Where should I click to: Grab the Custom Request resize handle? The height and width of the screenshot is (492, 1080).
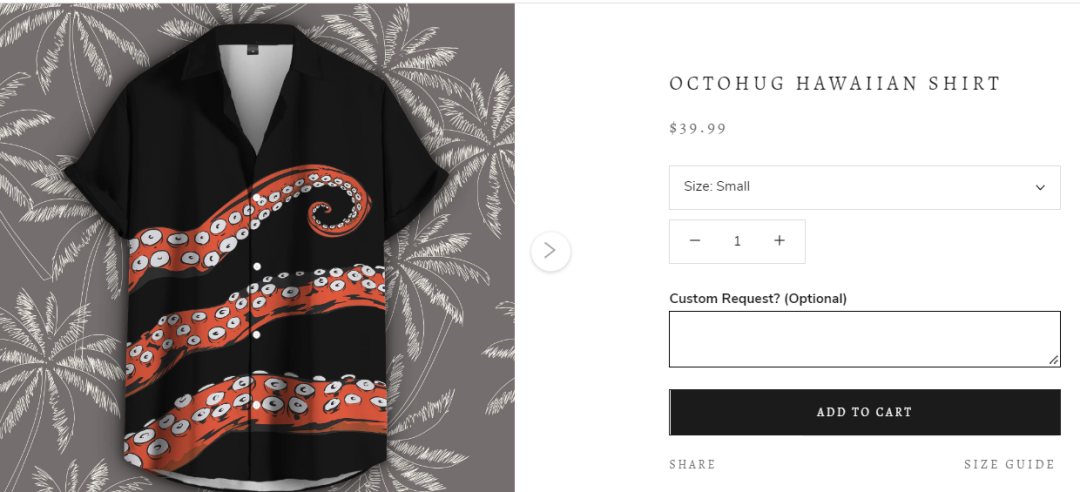coord(1053,360)
